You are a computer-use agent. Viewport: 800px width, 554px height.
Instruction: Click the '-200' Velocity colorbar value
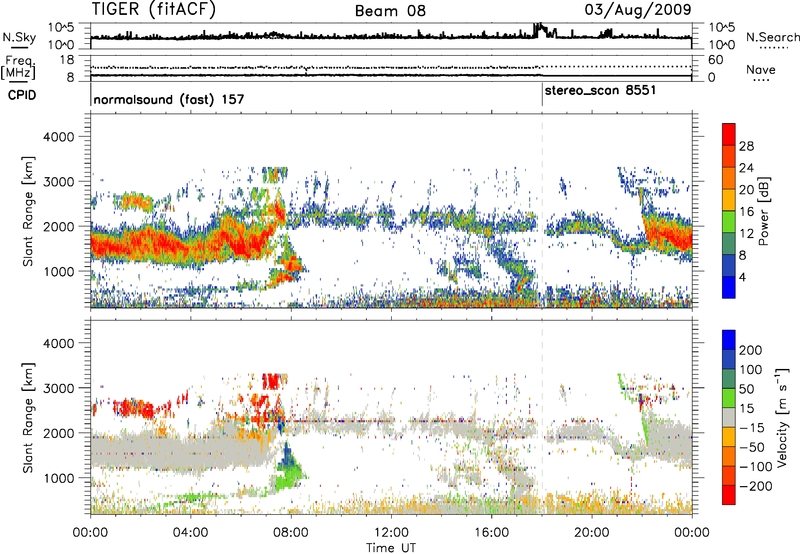pos(755,486)
